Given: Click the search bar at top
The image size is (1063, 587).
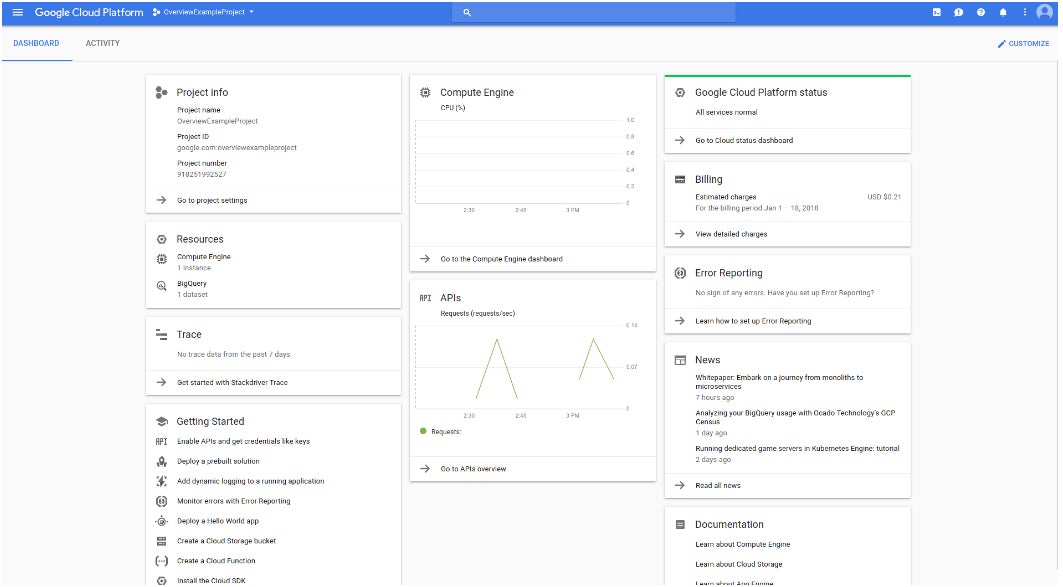Looking at the screenshot, I should [x=594, y=12].
